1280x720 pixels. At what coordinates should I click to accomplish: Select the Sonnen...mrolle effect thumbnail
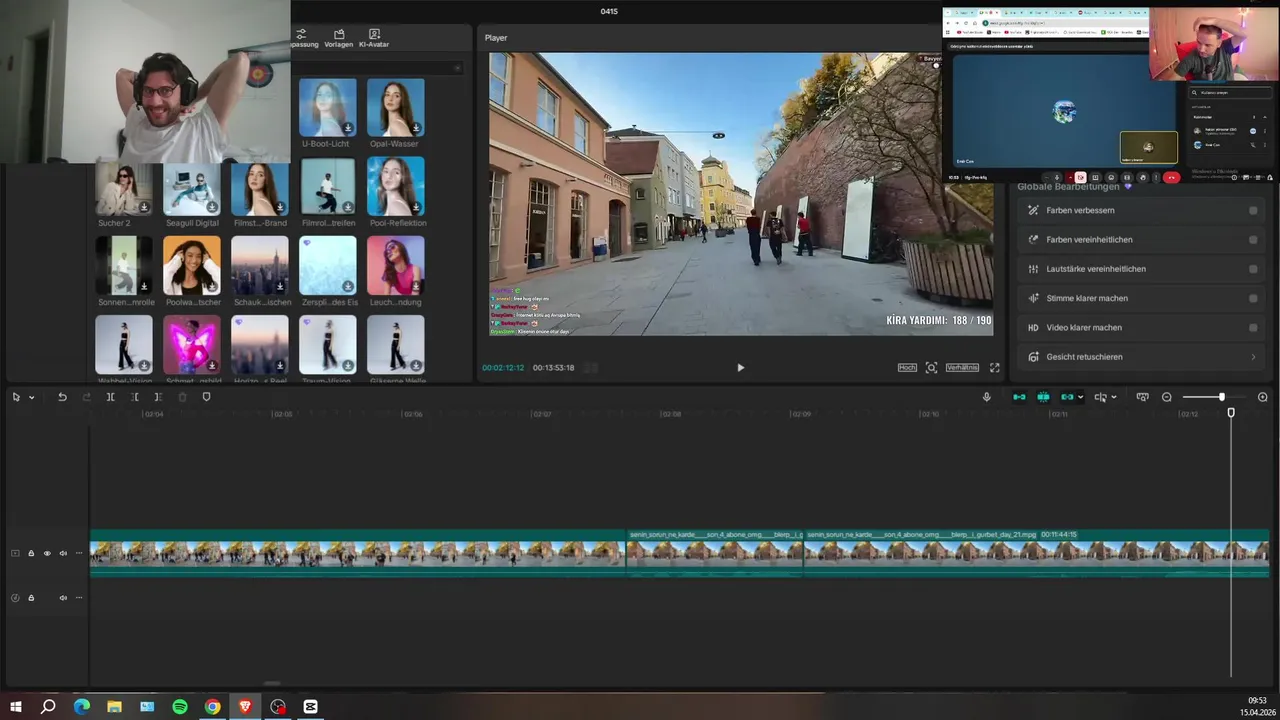pos(124,265)
